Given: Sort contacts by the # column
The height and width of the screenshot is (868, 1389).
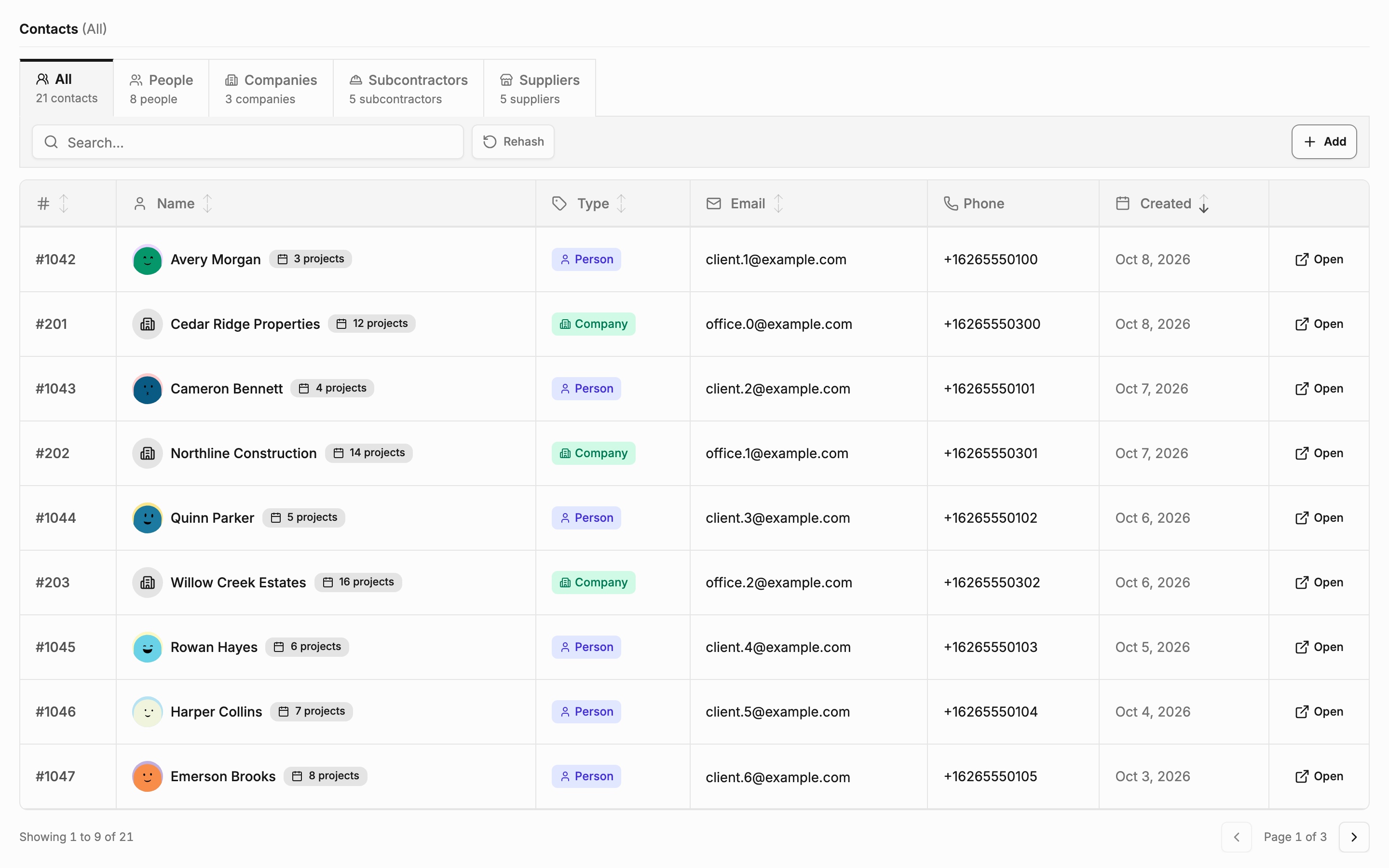Looking at the screenshot, I should click(x=64, y=203).
